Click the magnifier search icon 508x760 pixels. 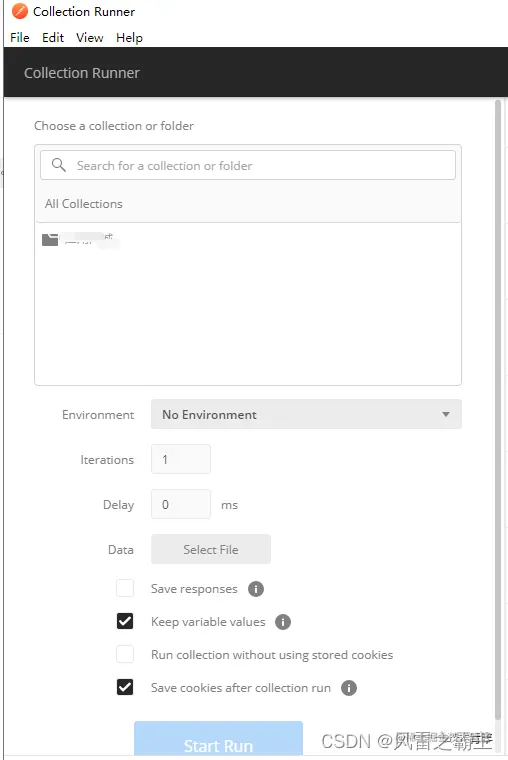59,165
